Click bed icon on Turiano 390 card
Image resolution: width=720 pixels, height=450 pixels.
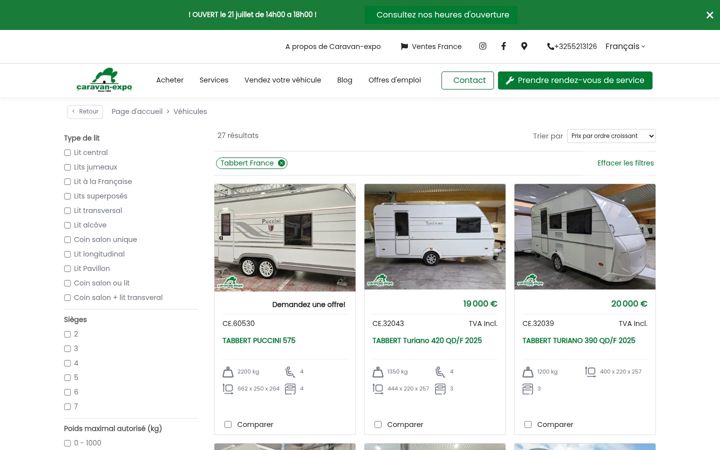528,389
